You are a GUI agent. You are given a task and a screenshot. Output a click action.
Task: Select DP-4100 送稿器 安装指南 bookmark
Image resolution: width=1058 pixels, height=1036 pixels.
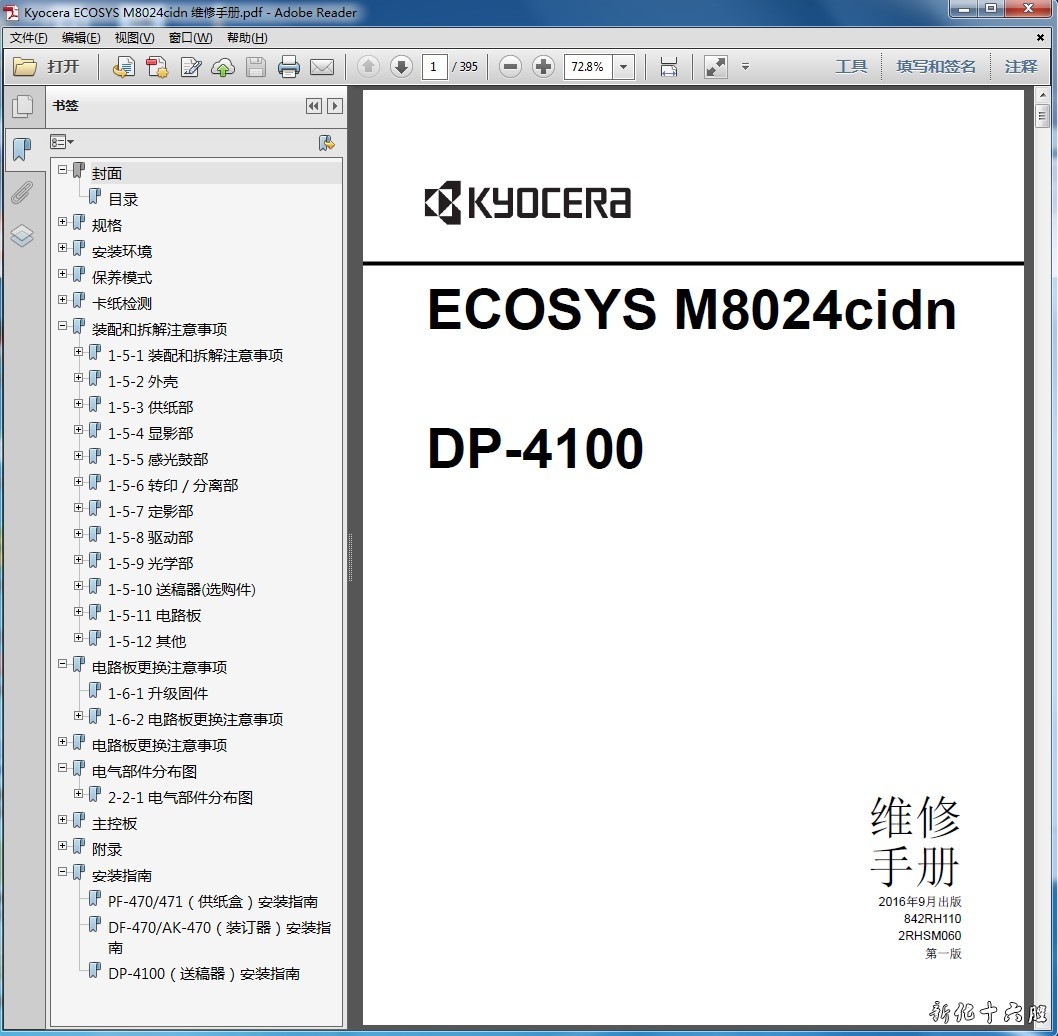204,974
